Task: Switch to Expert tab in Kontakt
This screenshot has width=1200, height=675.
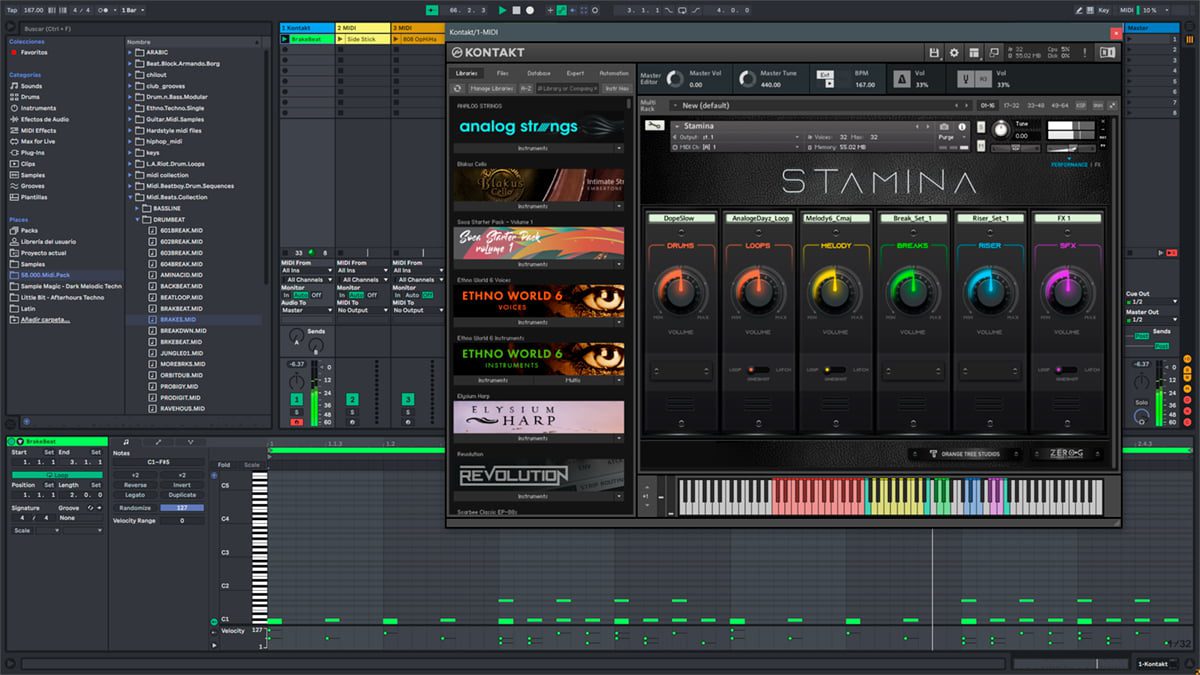Action: 575,73
